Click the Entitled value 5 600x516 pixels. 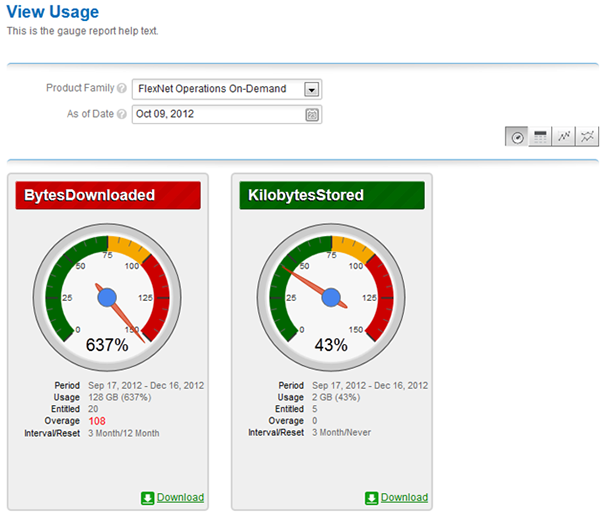(315, 409)
